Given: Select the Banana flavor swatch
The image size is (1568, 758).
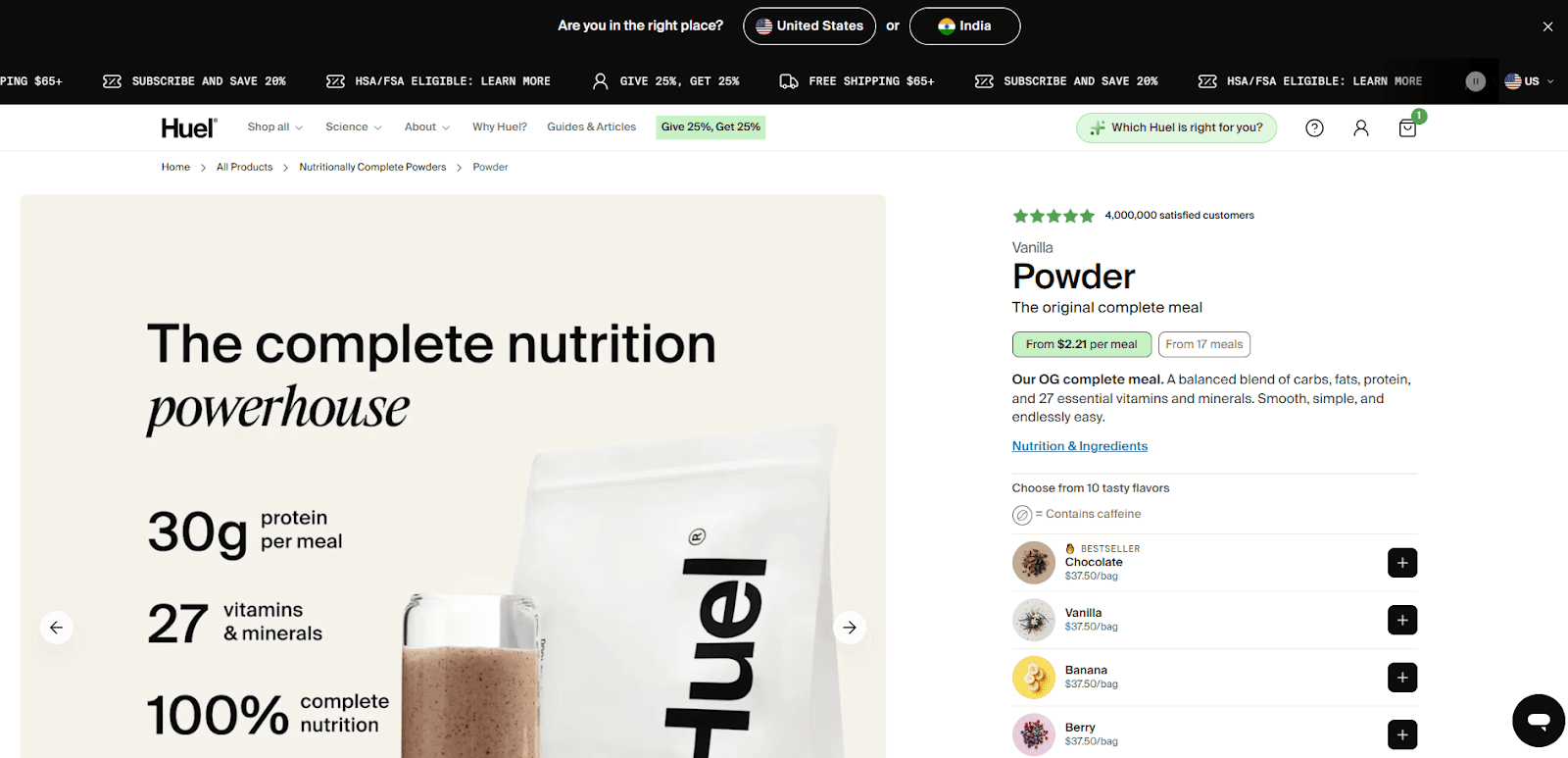Looking at the screenshot, I should click(1034, 678).
